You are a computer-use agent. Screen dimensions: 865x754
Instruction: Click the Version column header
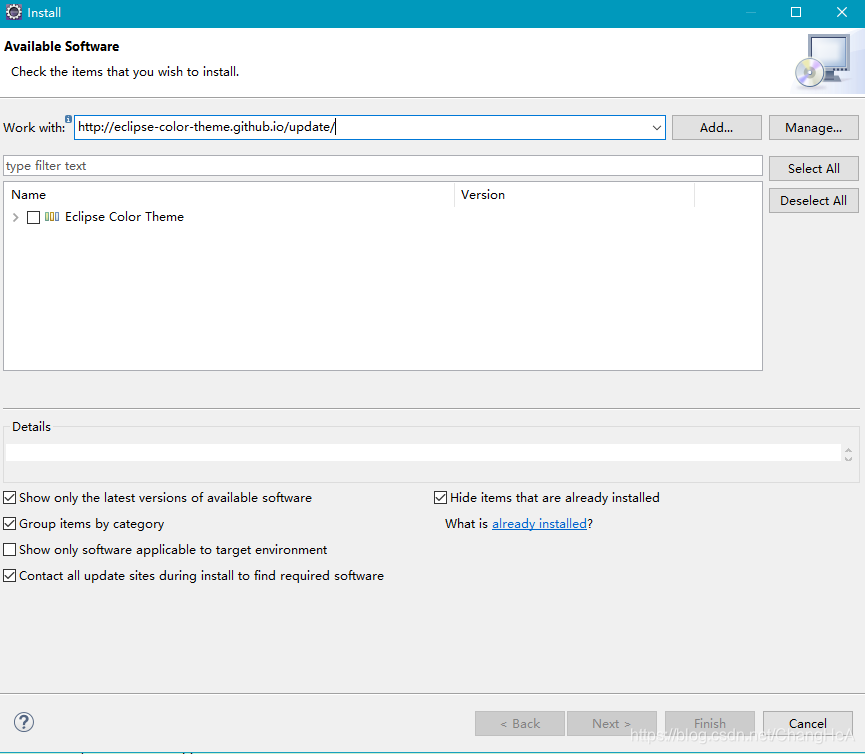574,195
